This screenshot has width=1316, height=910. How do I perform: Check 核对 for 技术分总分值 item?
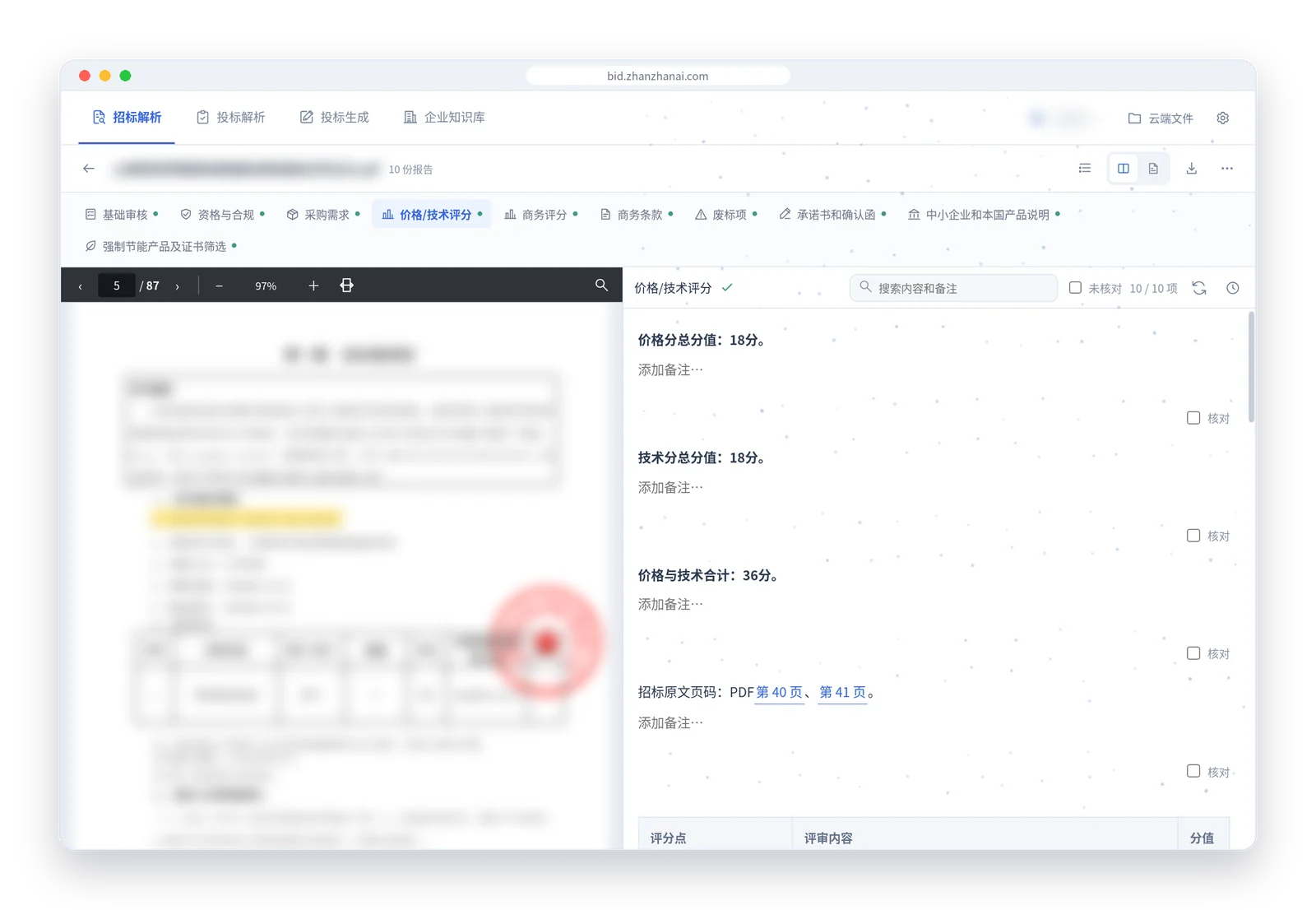pyautogui.click(x=1193, y=536)
